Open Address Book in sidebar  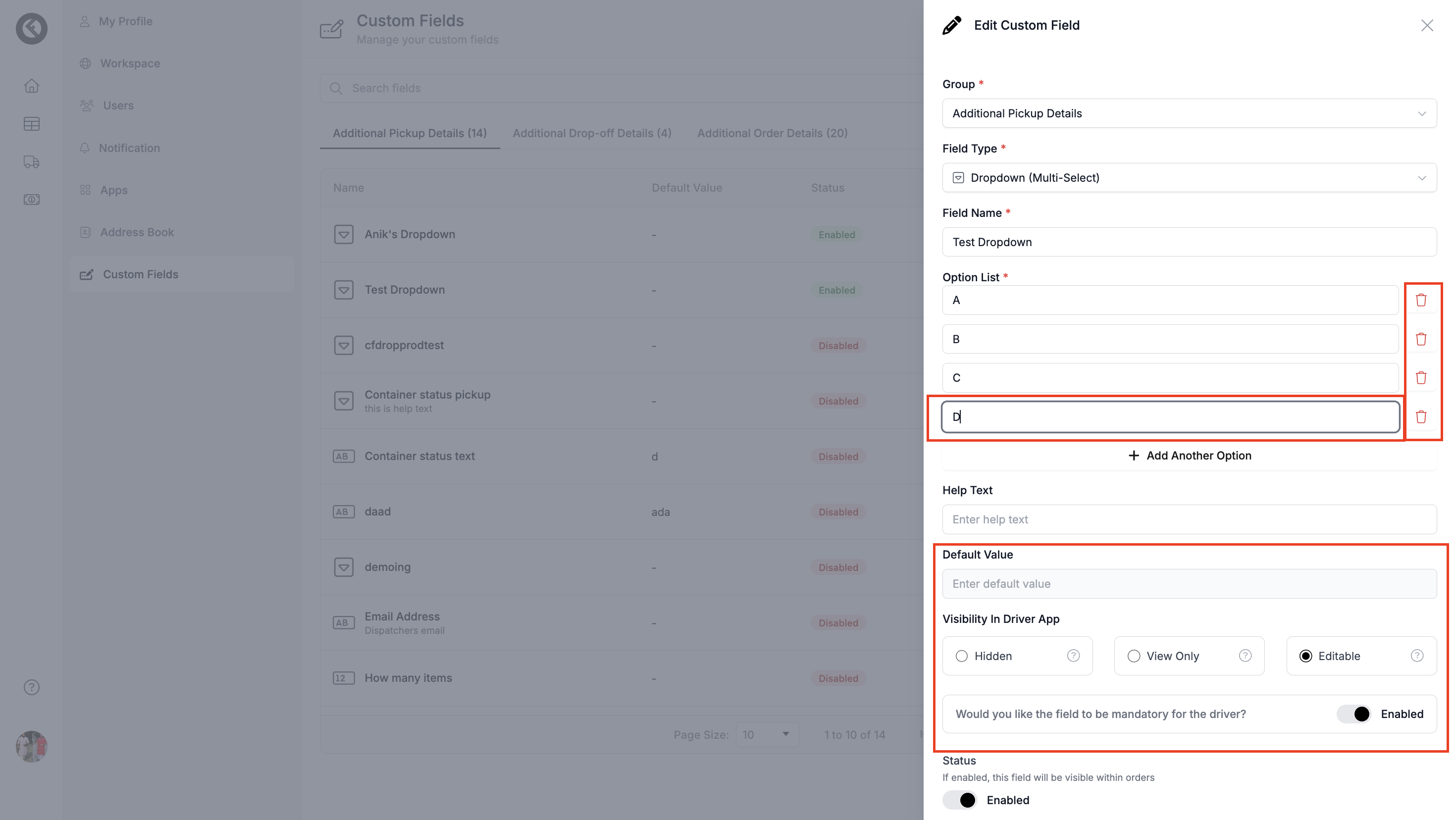click(137, 232)
